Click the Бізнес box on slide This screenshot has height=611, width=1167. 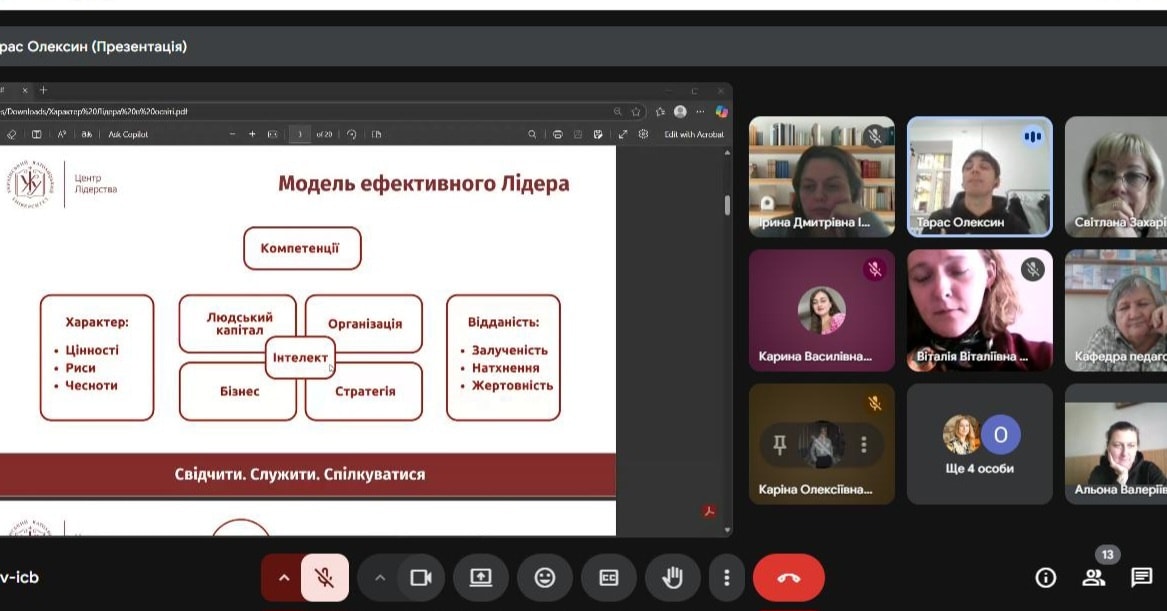click(239, 391)
